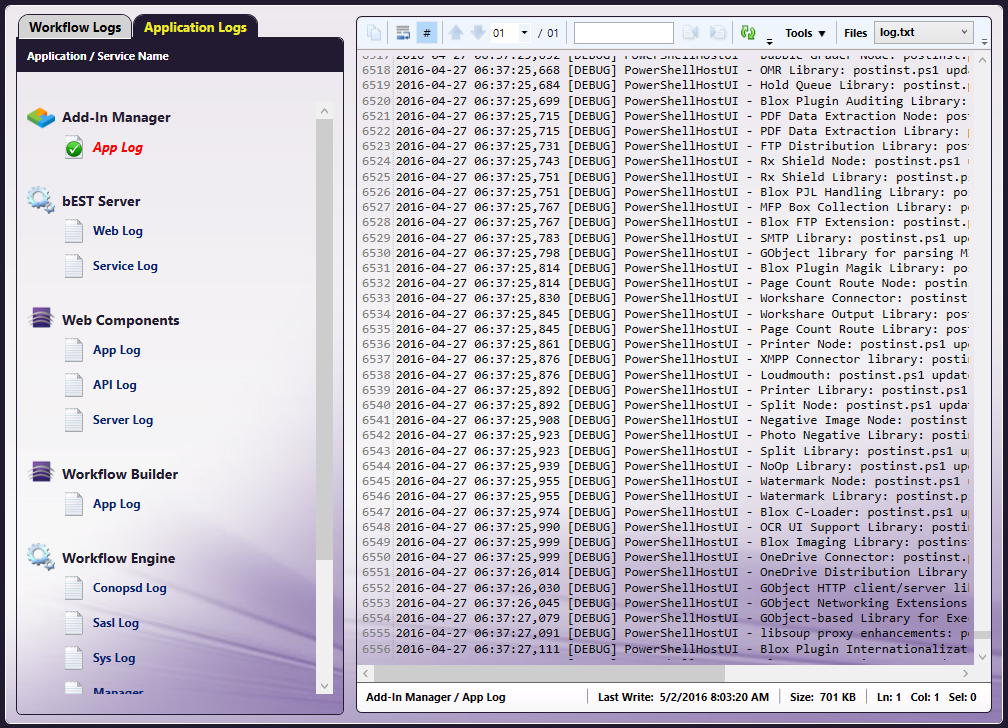Toggle line numbers with the # button

pos(427,33)
